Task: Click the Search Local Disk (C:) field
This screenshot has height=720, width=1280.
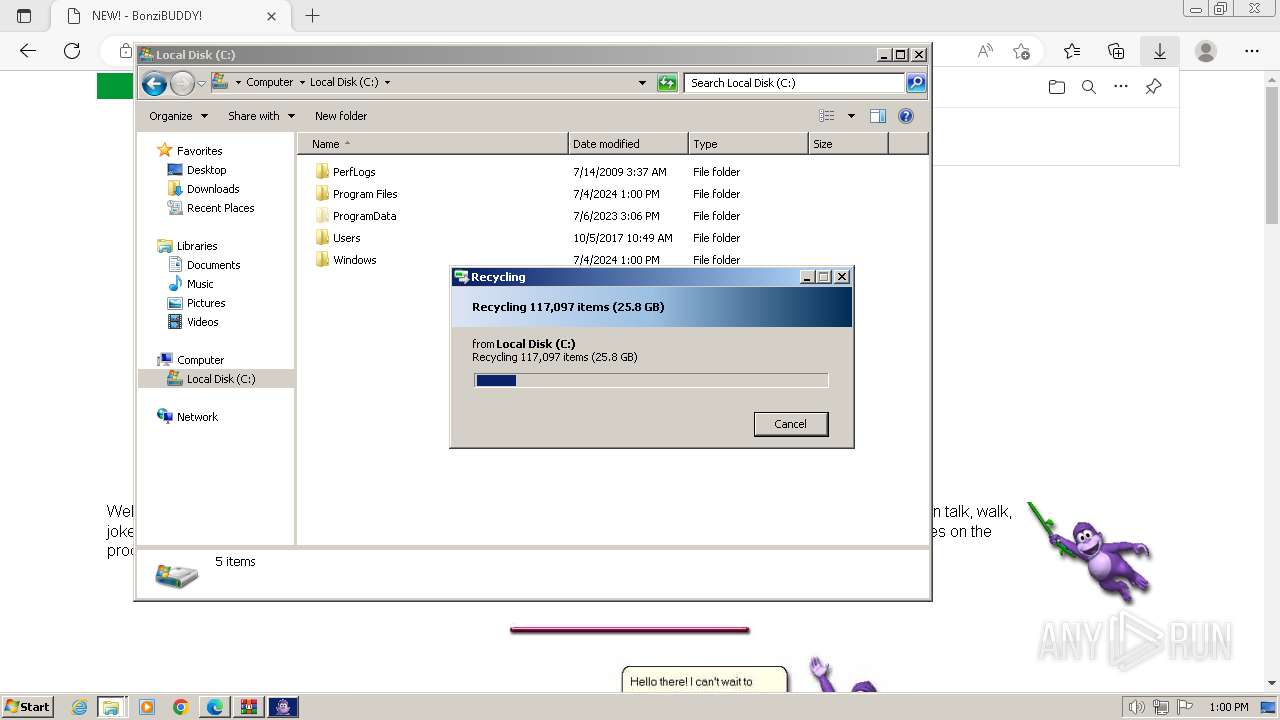Action: (795, 83)
